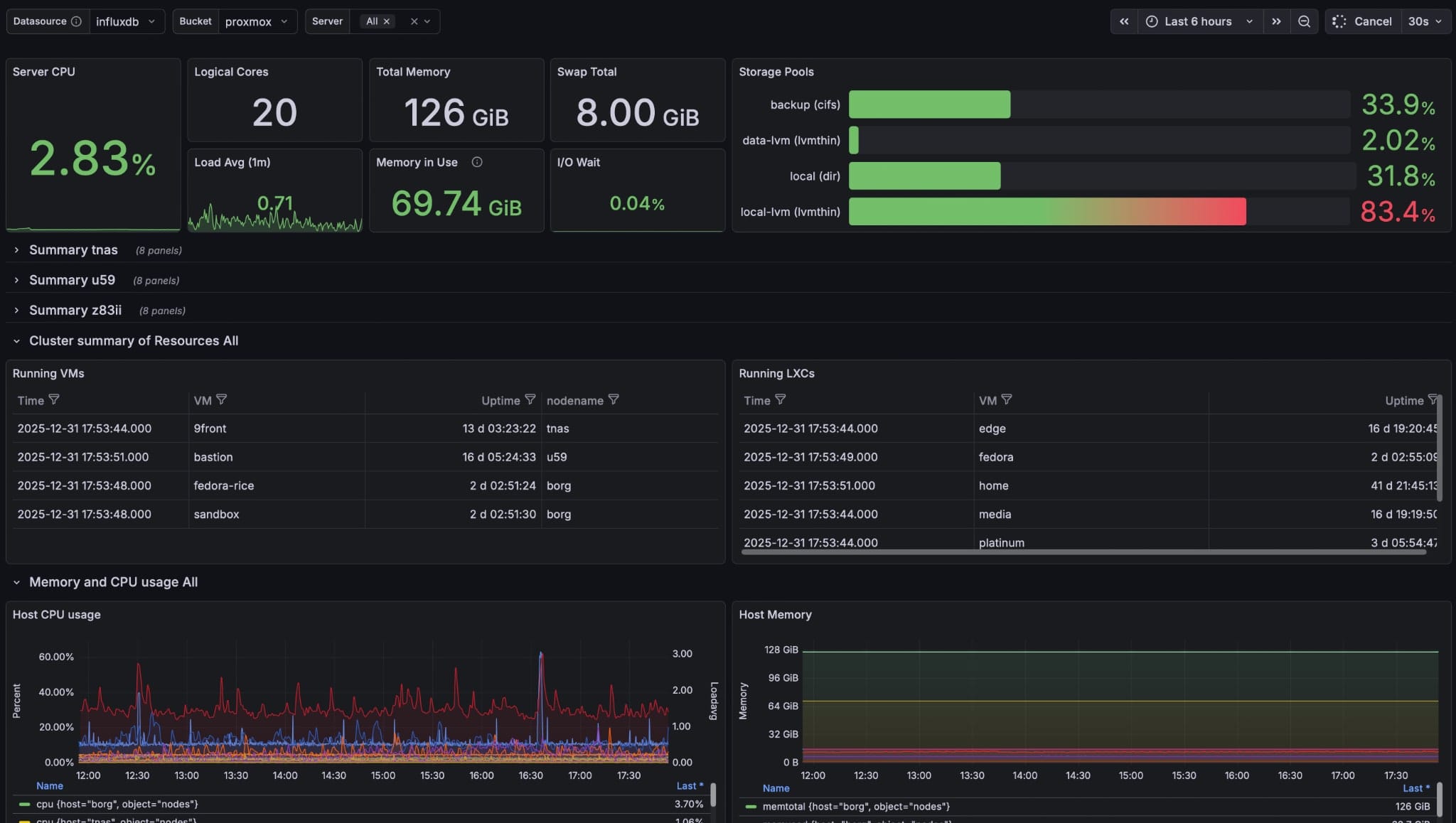Click the filter icon on the nodename column
This screenshot has height=823, width=1456.
coord(615,399)
